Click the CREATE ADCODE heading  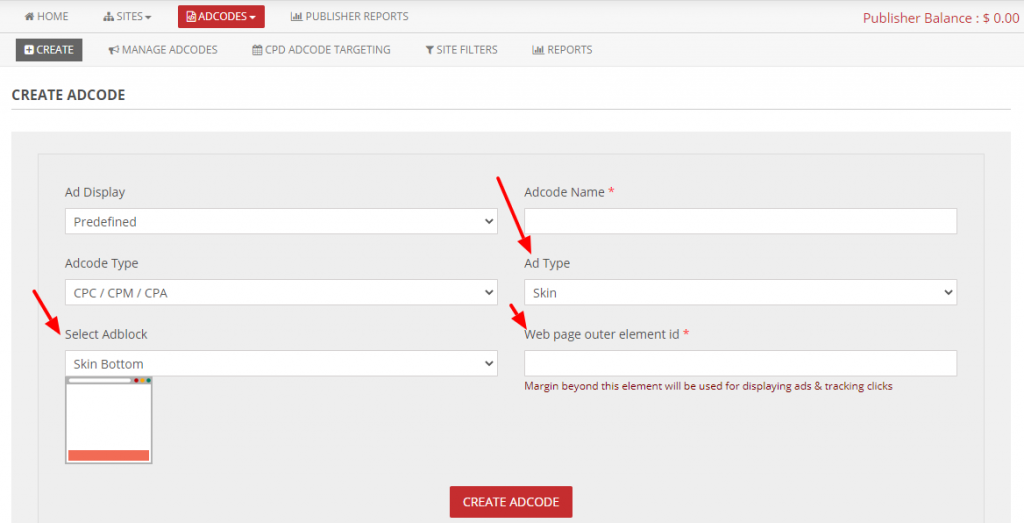[69, 95]
